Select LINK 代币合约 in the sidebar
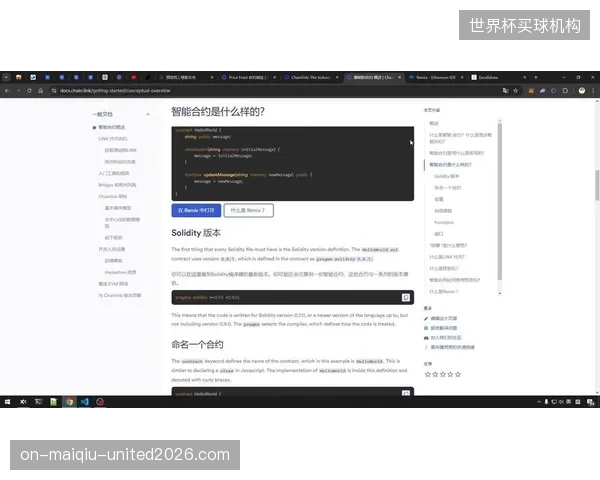The width and height of the screenshot is (600, 480). (x=112, y=139)
